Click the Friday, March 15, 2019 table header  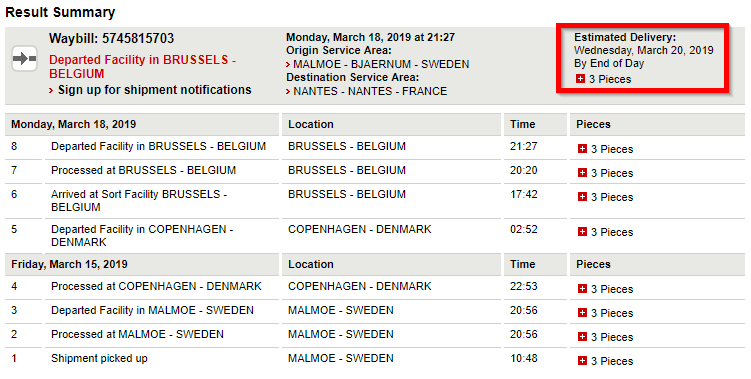[x=69, y=264]
